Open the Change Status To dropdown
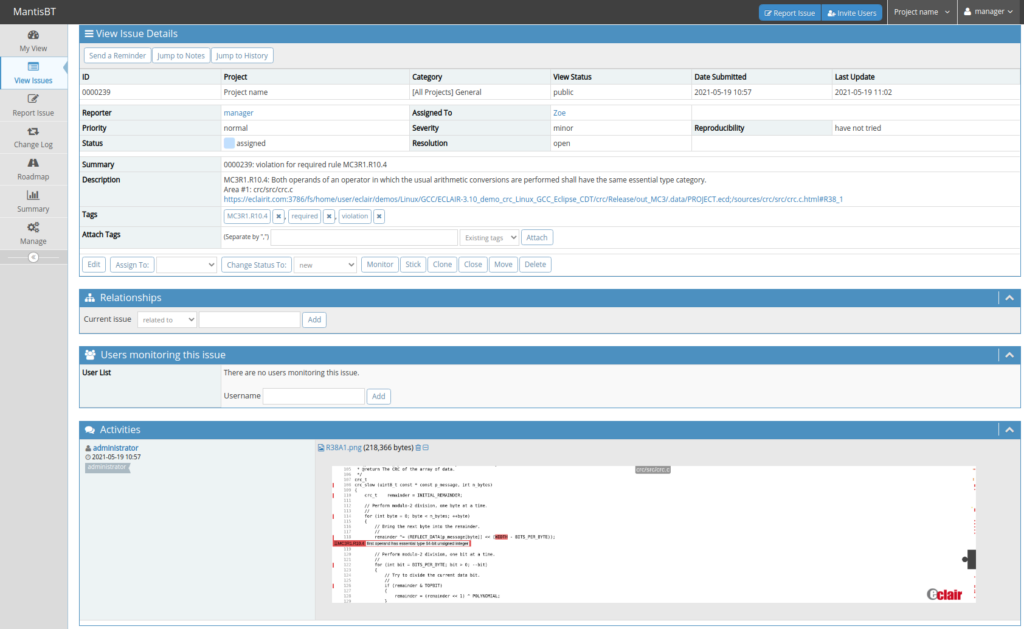The image size is (1024, 629). pyautogui.click(x=325, y=265)
